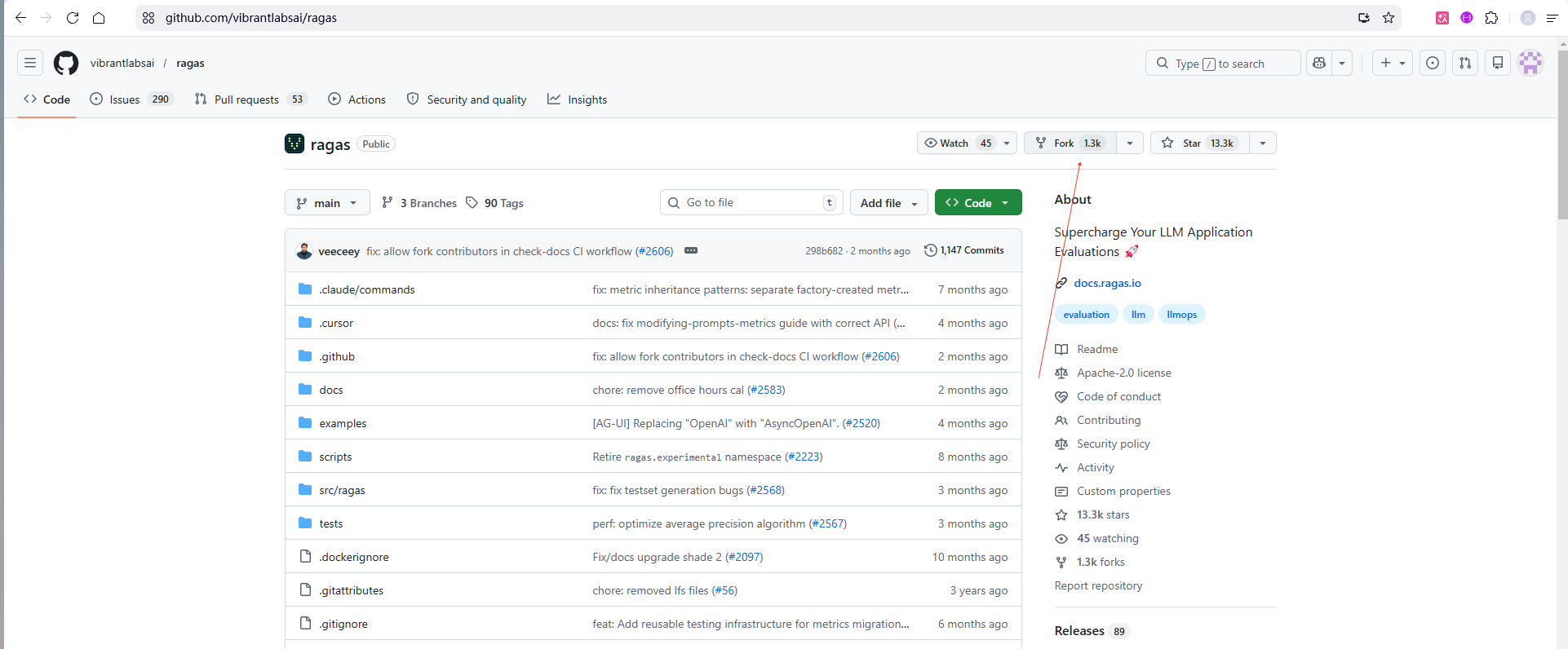Open the Copilot chat icon
The image size is (1568, 649).
pos(1319,63)
